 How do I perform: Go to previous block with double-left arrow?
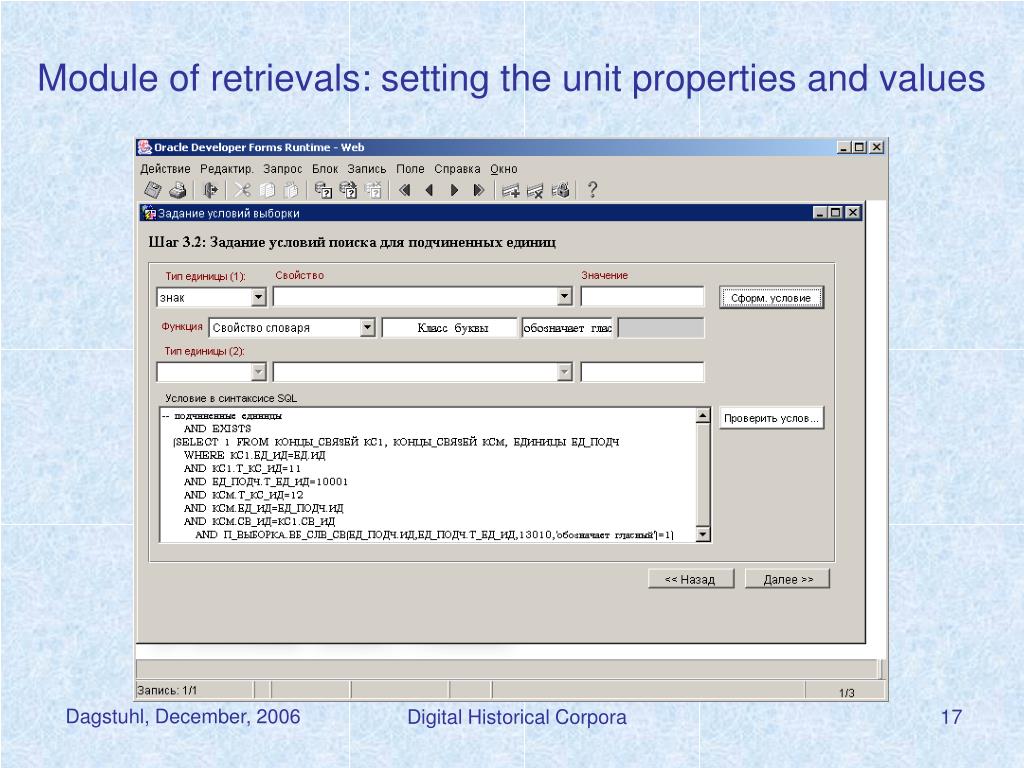(405, 190)
